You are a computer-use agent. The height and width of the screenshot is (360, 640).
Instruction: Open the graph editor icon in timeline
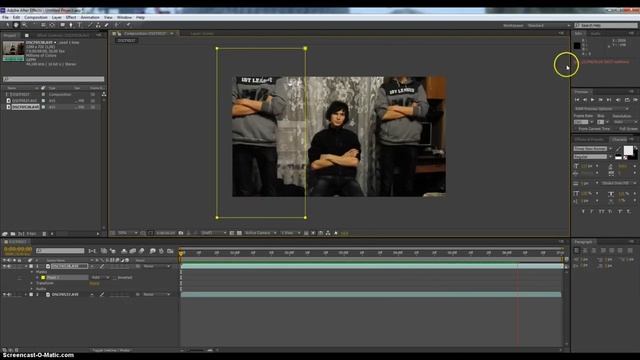pyautogui.click(x=170, y=251)
